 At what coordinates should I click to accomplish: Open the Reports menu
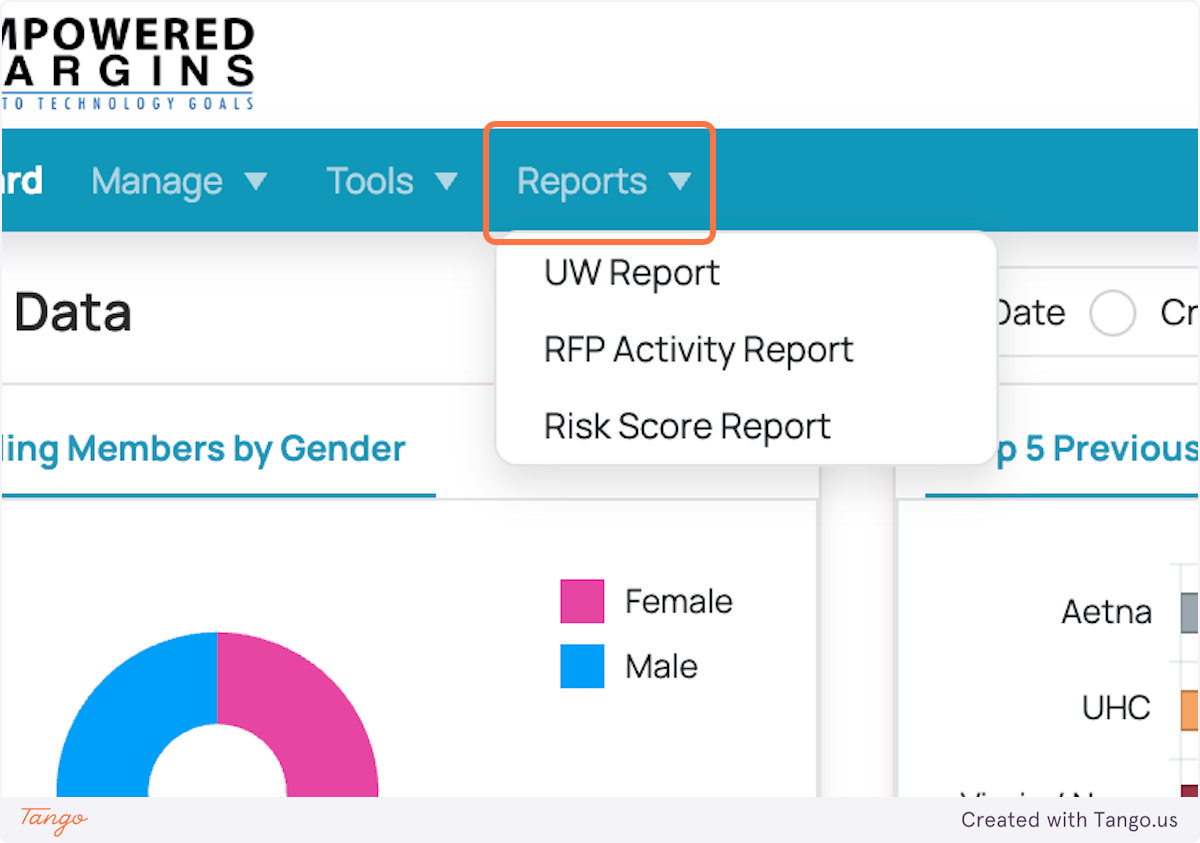click(x=582, y=181)
